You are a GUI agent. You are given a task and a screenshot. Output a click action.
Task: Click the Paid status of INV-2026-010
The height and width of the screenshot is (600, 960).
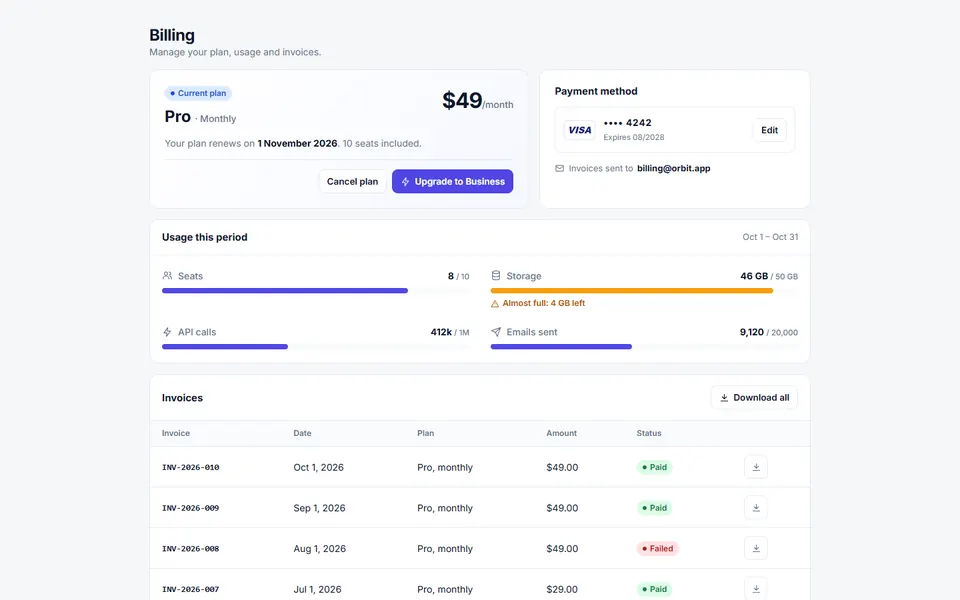point(654,467)
